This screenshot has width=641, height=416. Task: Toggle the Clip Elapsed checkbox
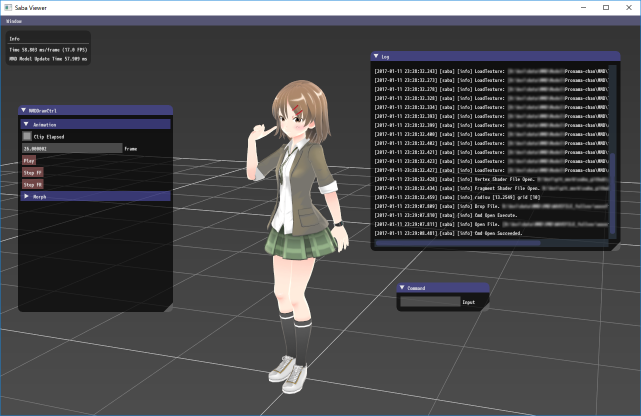pos(27,136)
